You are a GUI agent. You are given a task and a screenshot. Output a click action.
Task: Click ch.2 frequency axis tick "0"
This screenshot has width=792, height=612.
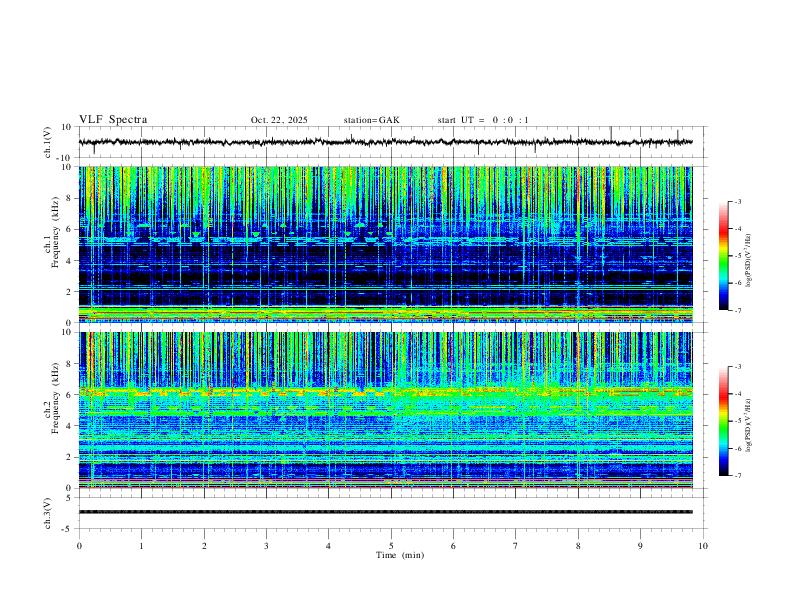click(x=69, y=488)
